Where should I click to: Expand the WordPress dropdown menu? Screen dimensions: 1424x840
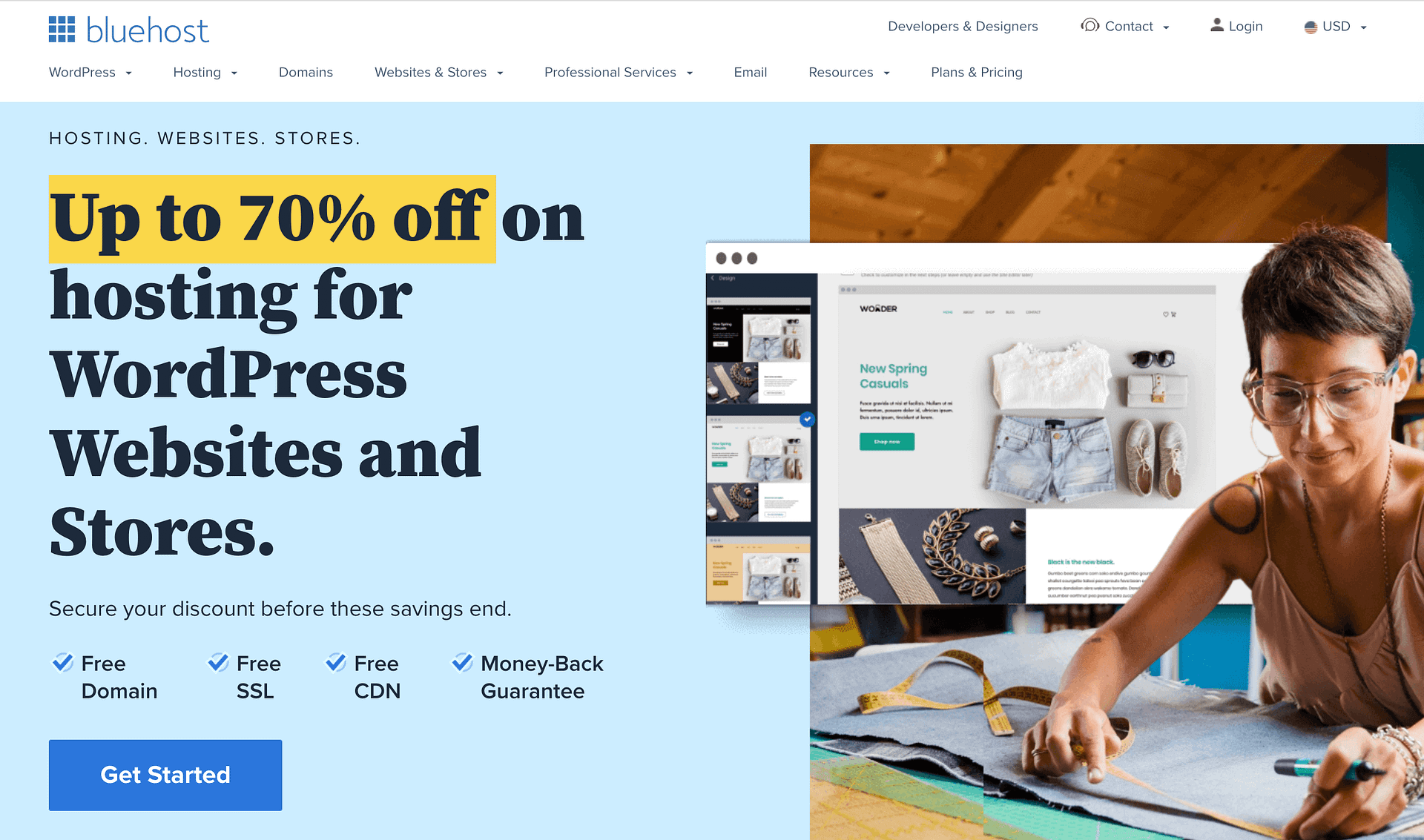89,72
